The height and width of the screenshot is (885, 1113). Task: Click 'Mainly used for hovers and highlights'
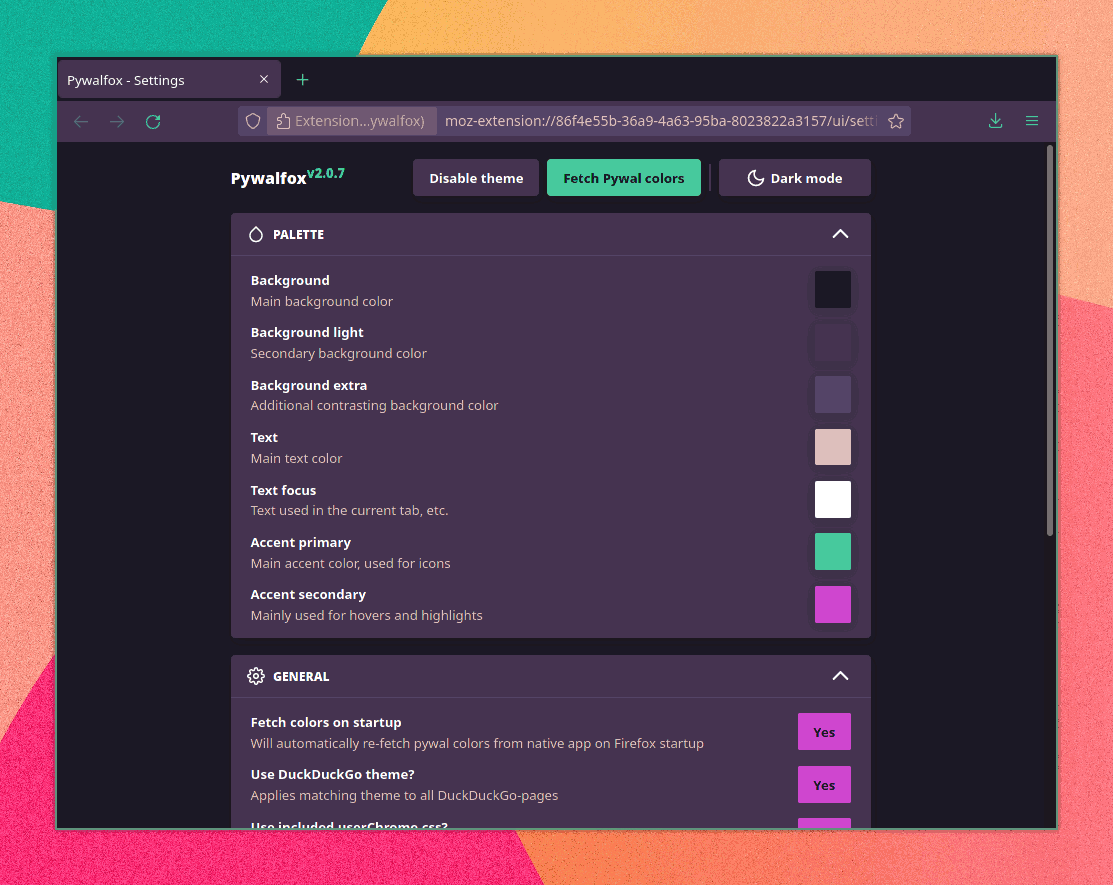click(366, 616)
